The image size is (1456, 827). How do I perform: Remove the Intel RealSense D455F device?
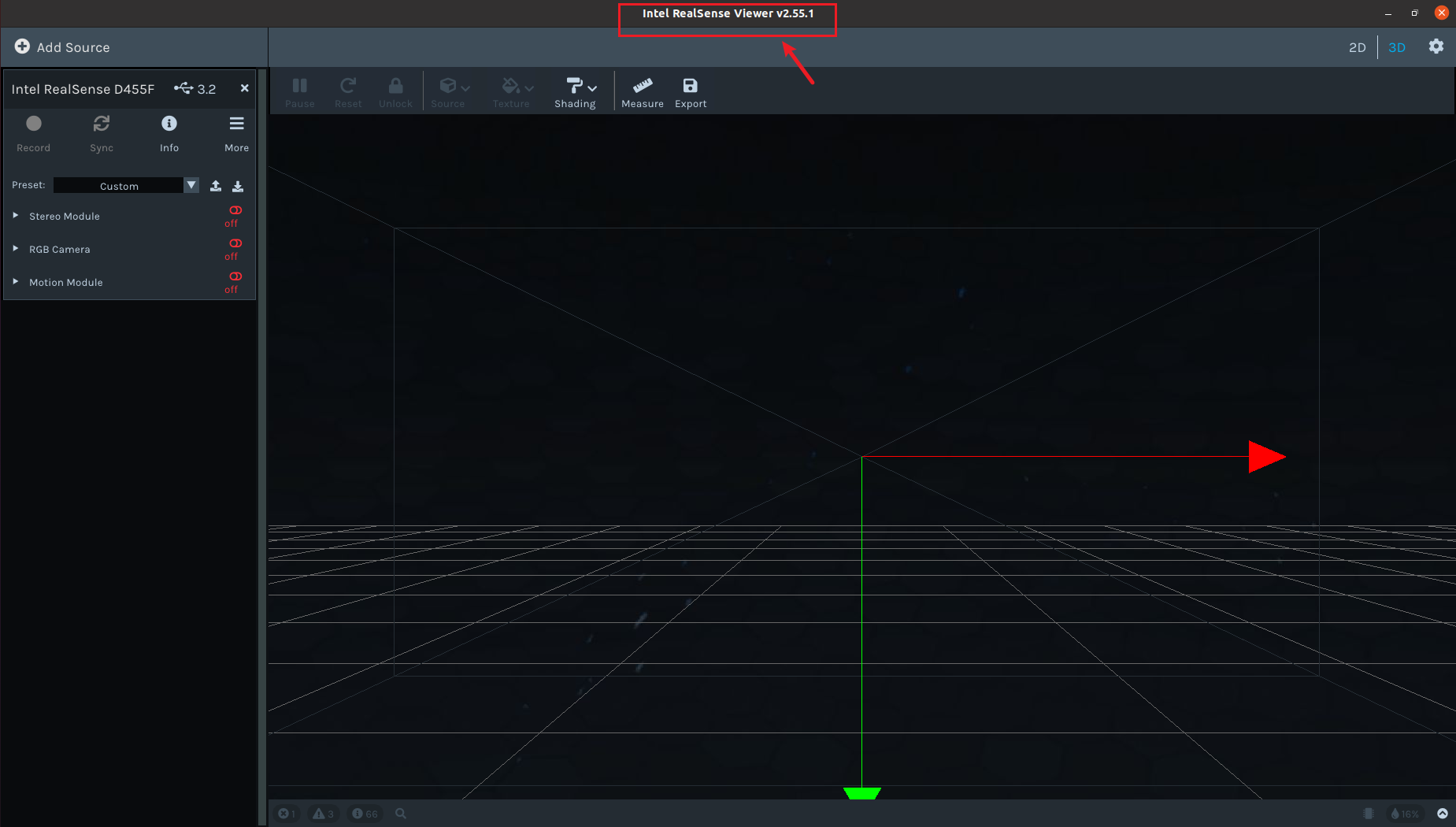245,88
